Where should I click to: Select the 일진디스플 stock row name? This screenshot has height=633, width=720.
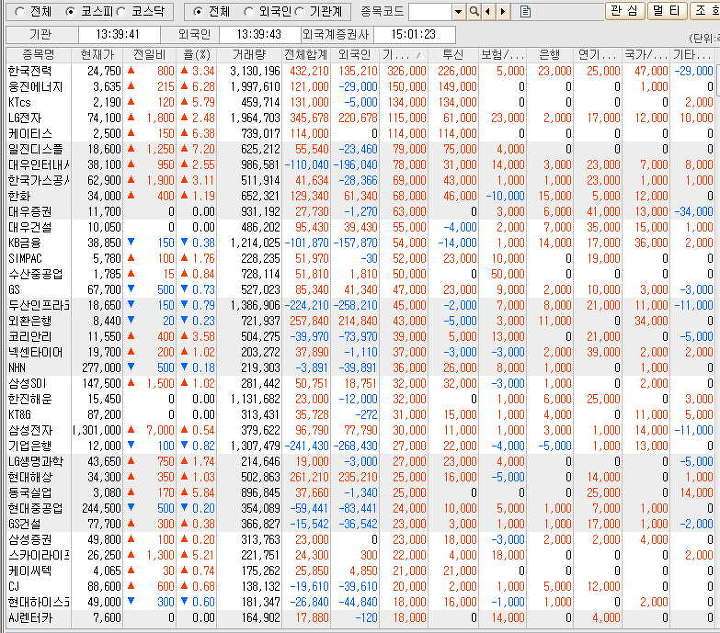[35, 149]
